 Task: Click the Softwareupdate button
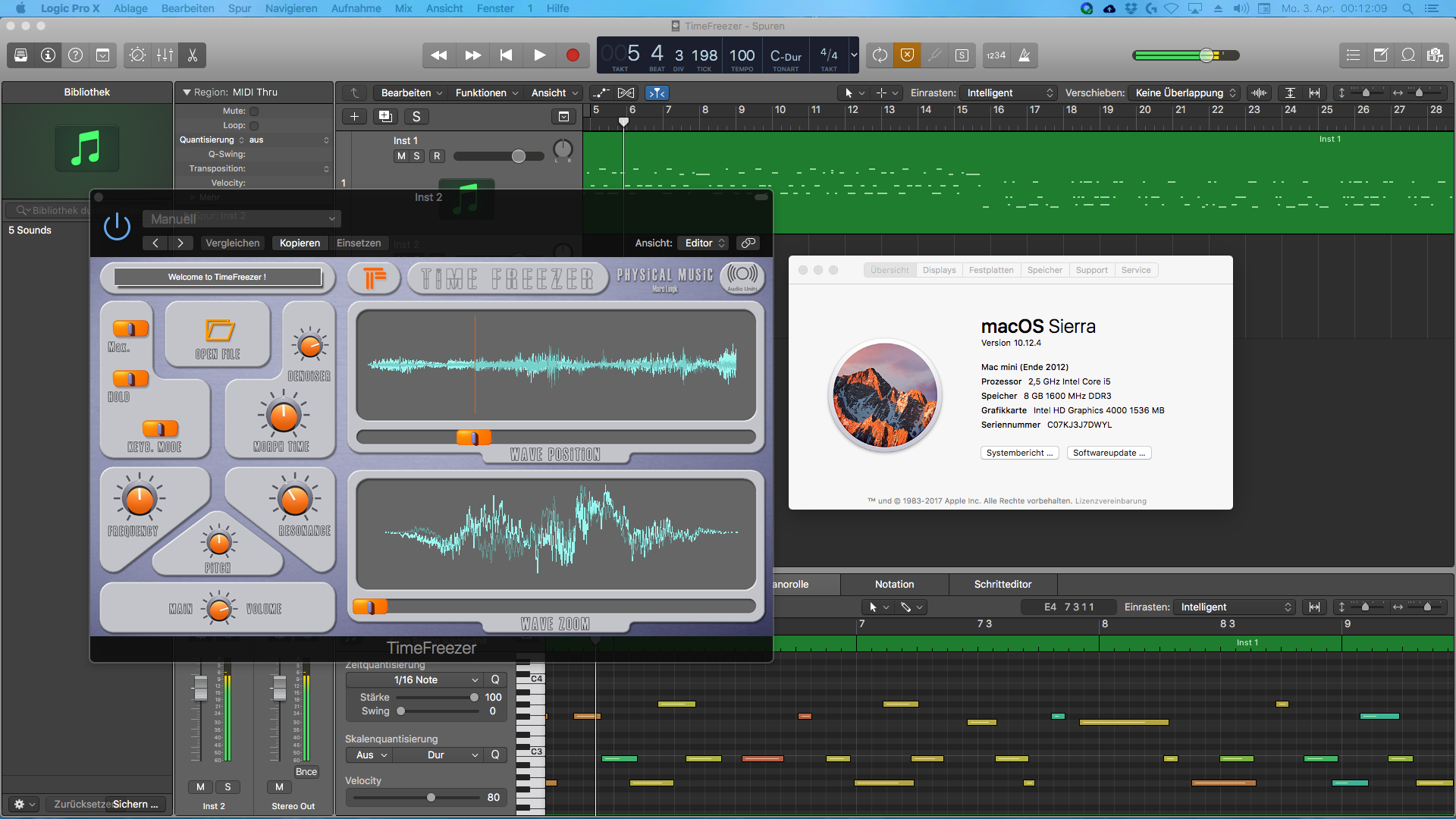click(1109, 453)
